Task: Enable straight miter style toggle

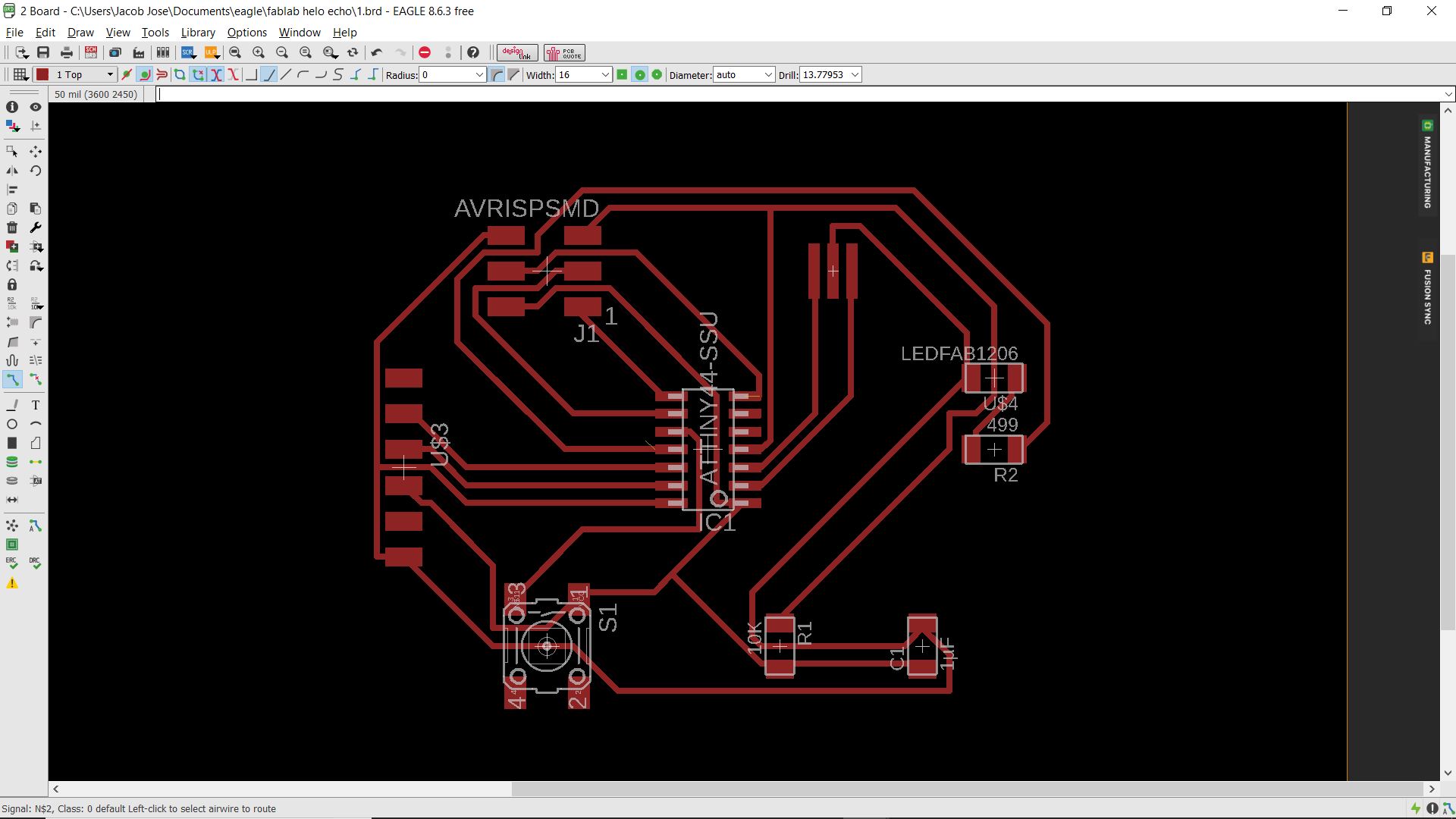Action: click(514, 74)
